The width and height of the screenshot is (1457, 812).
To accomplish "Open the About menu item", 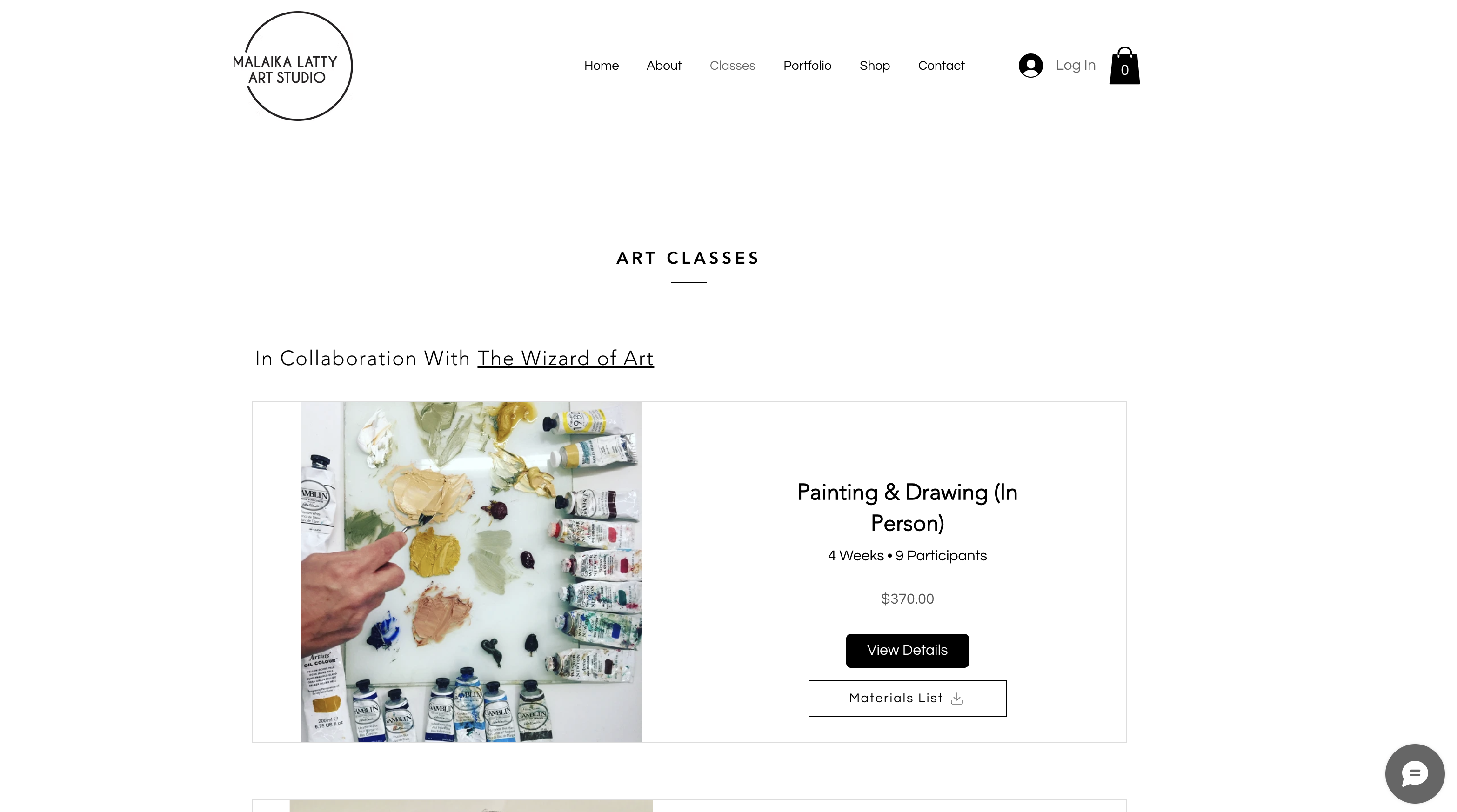I will [x=664, y=66].
